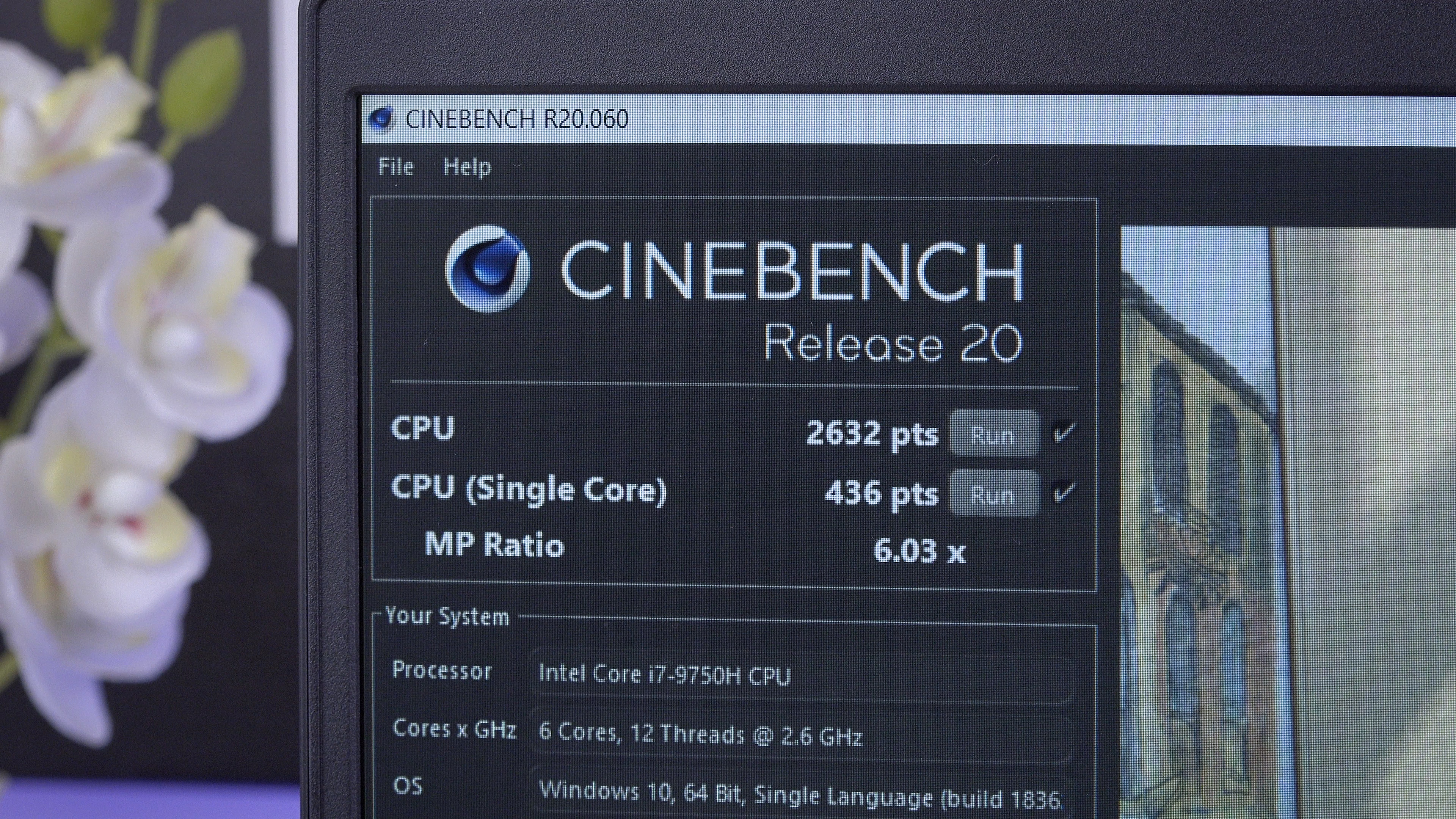Click the Cinebench sphere logo
This screenshot has width=1456, height=819.
coord(487,268)
